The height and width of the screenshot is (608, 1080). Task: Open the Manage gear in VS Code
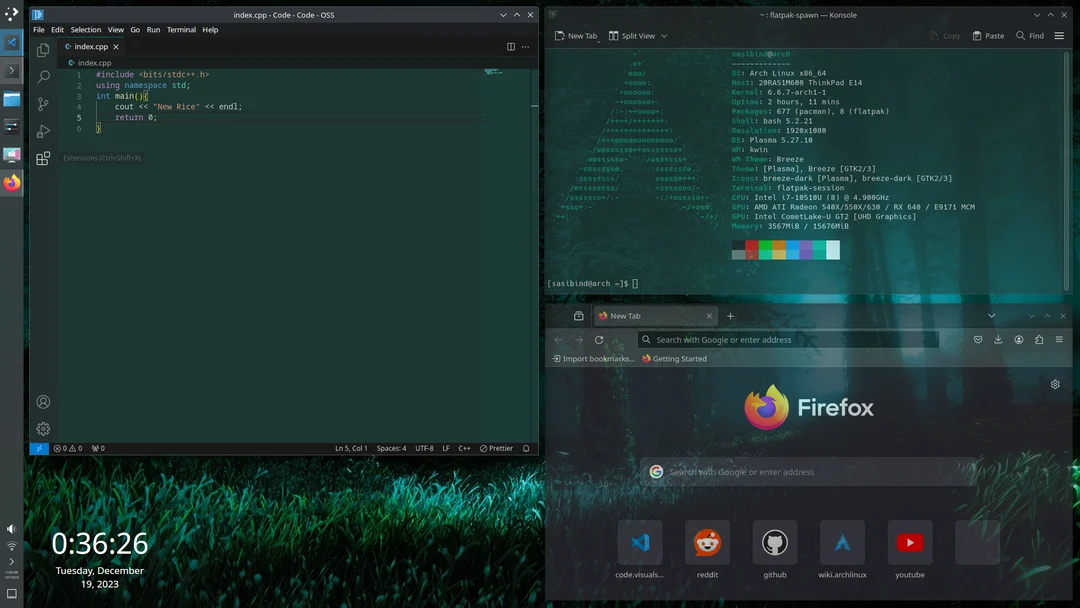pyautogui.click(x=43, y=428)
